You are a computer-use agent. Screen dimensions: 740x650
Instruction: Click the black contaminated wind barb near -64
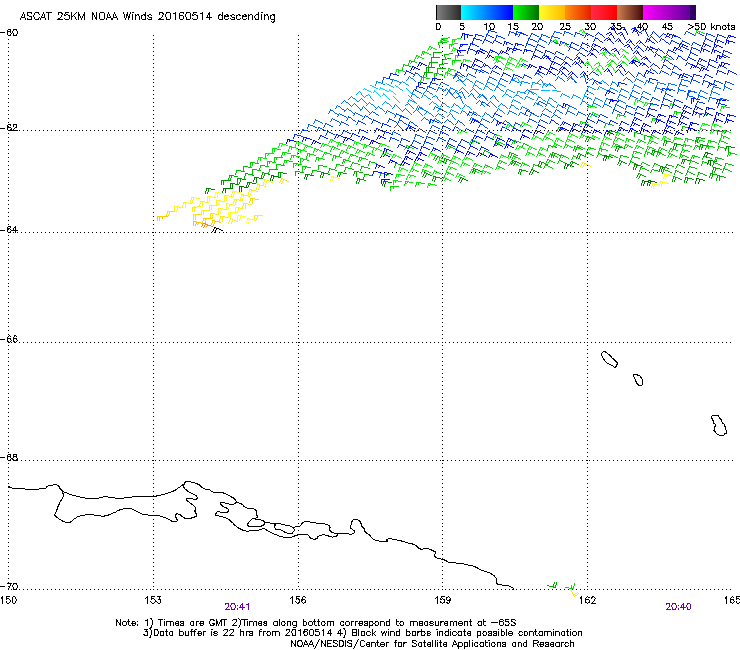217,230
